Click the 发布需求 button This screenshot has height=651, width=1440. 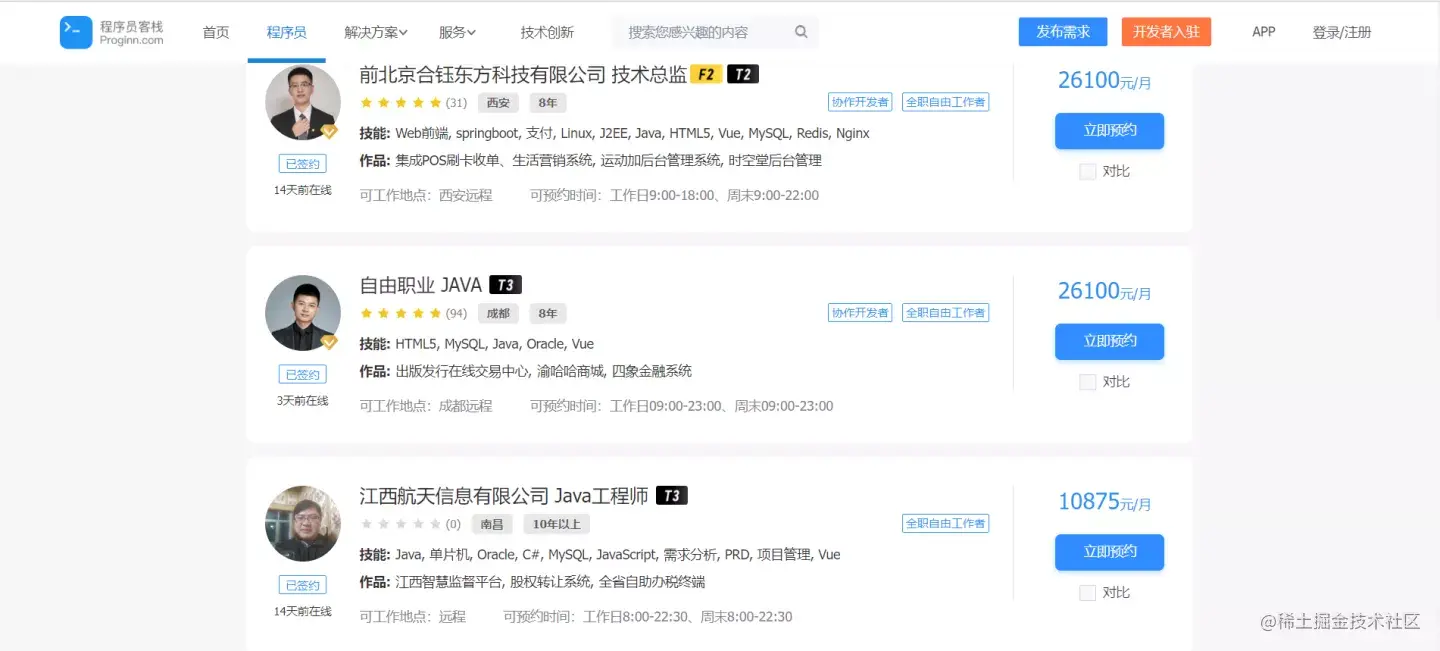1063,32
